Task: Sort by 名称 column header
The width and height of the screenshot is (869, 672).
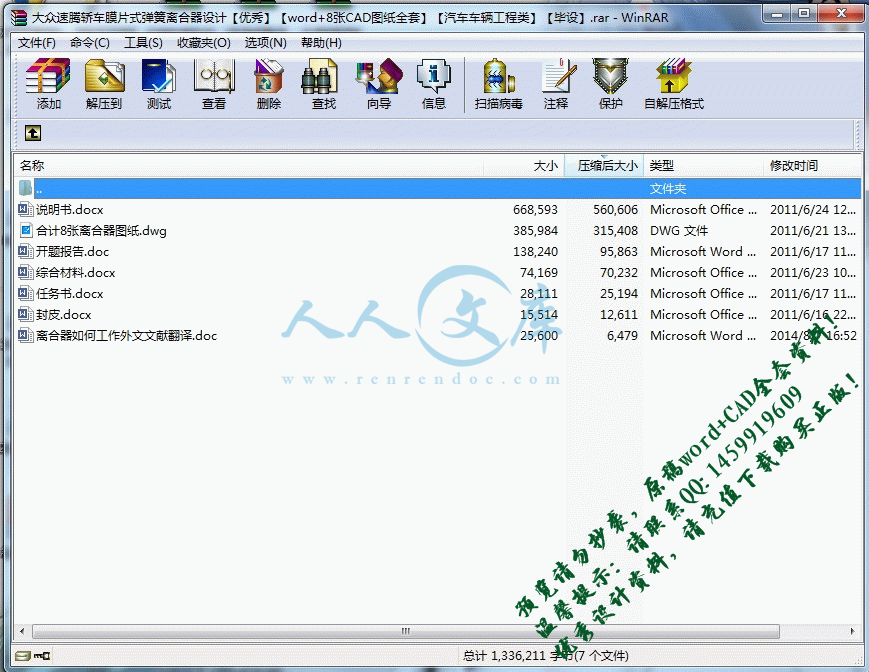Action: 249,166
